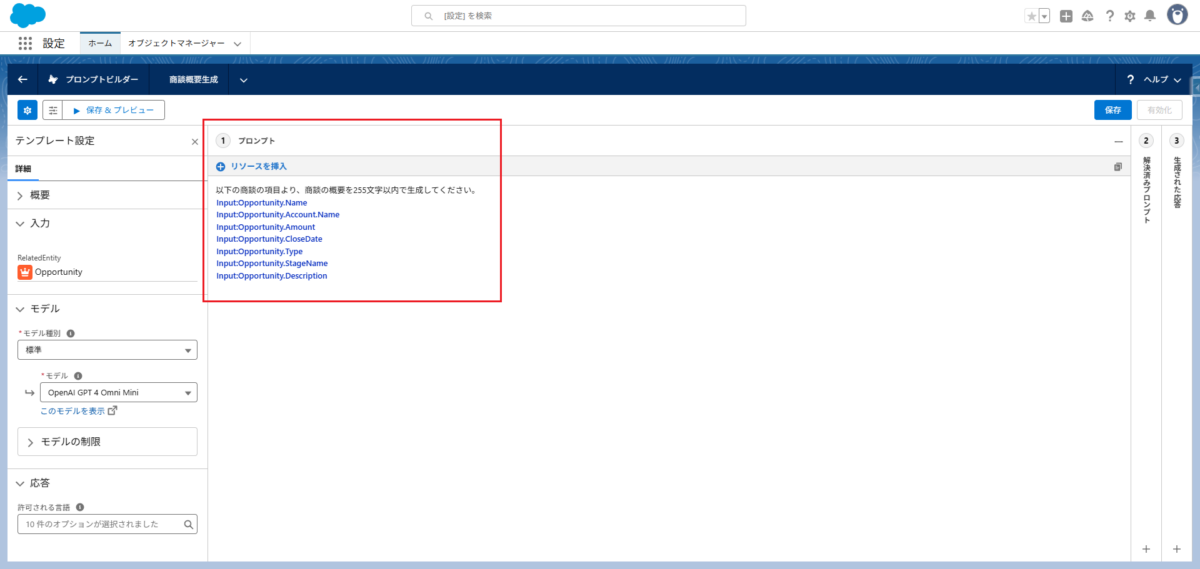
Task: Expand the モデルの制限 section
Action: [x=70, y=442]
